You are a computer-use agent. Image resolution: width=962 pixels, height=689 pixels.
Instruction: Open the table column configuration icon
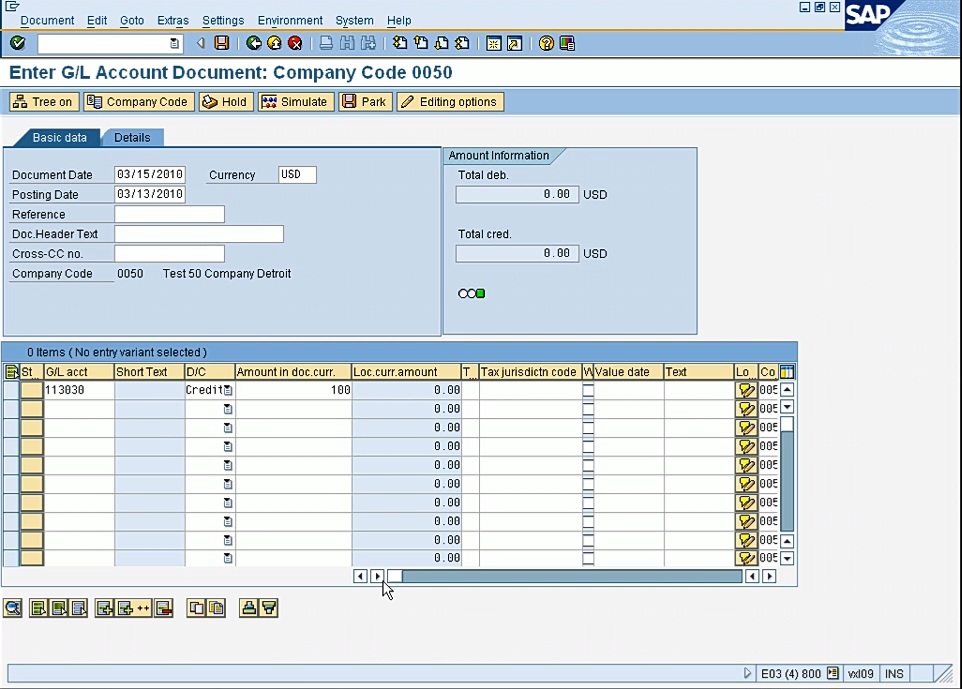(787, 372)
